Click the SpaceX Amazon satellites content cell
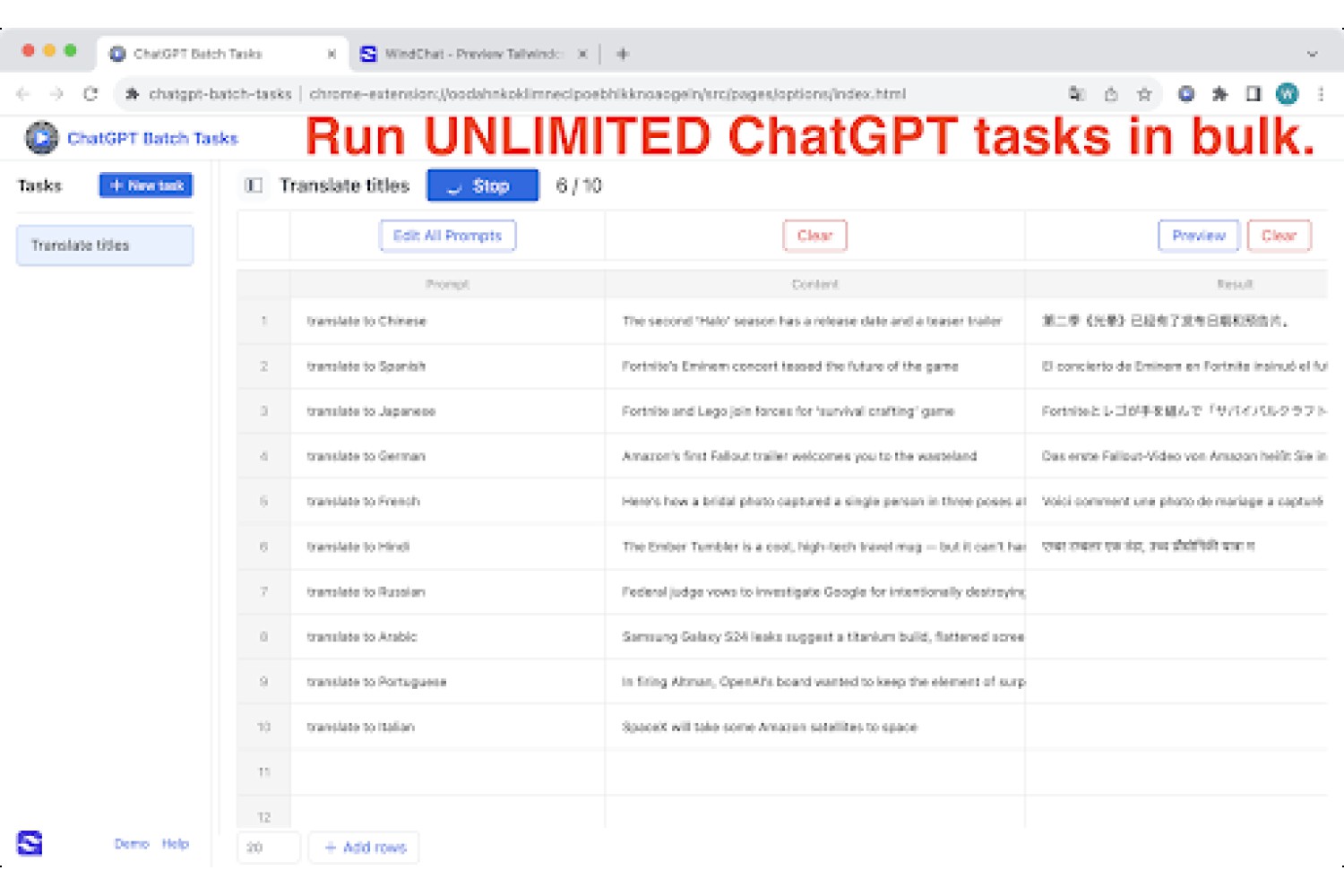 [x=815, y=727]
